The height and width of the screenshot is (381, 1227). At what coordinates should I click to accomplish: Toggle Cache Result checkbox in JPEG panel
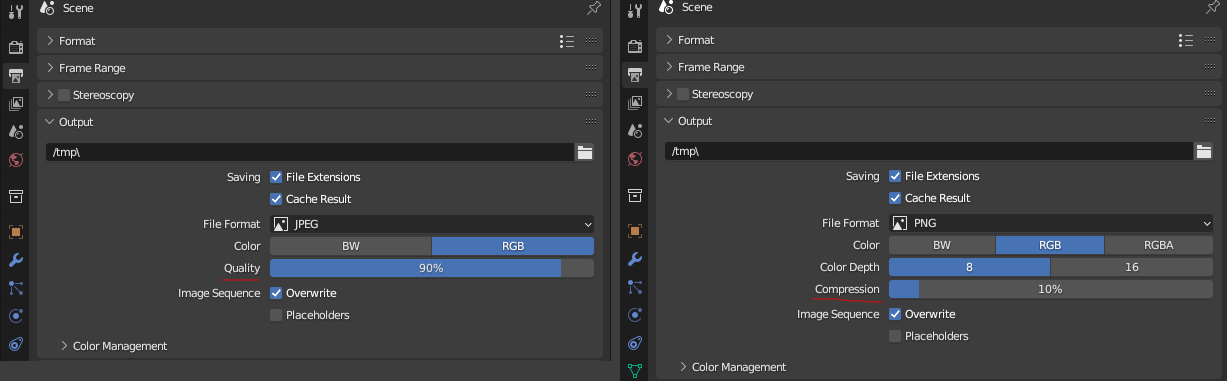(x=276, y=199)
